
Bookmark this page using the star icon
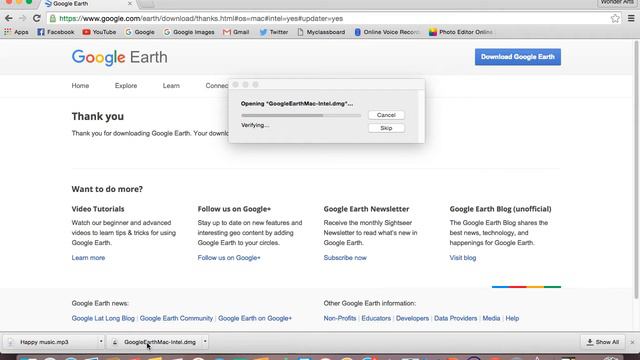click(x=615, y=18)
